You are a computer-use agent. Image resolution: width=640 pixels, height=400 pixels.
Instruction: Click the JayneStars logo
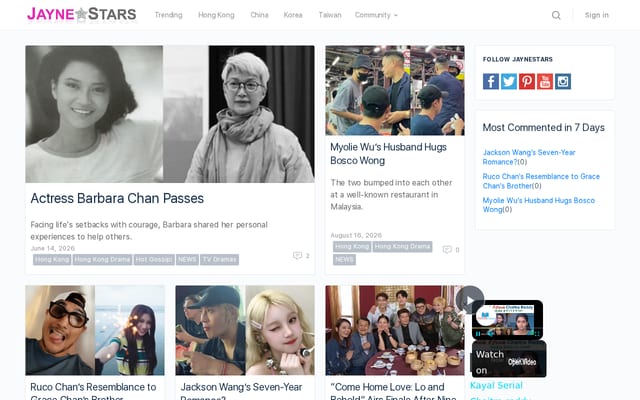pos(82,14)
